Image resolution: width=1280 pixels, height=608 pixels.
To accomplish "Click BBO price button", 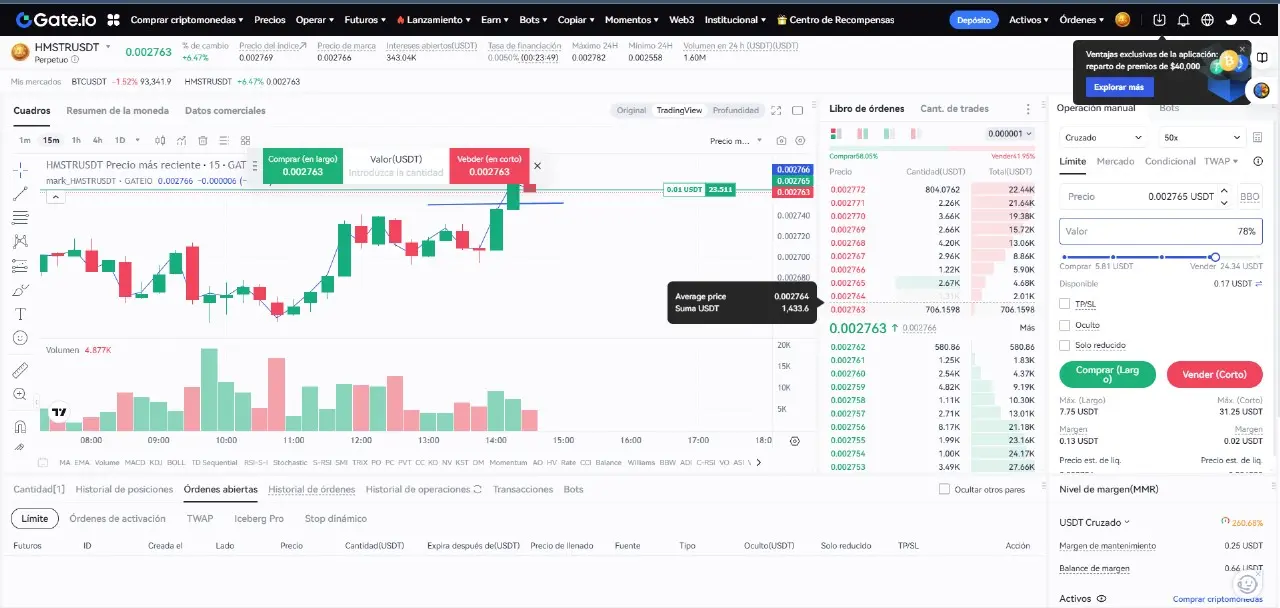I will tap(1249, 197).
